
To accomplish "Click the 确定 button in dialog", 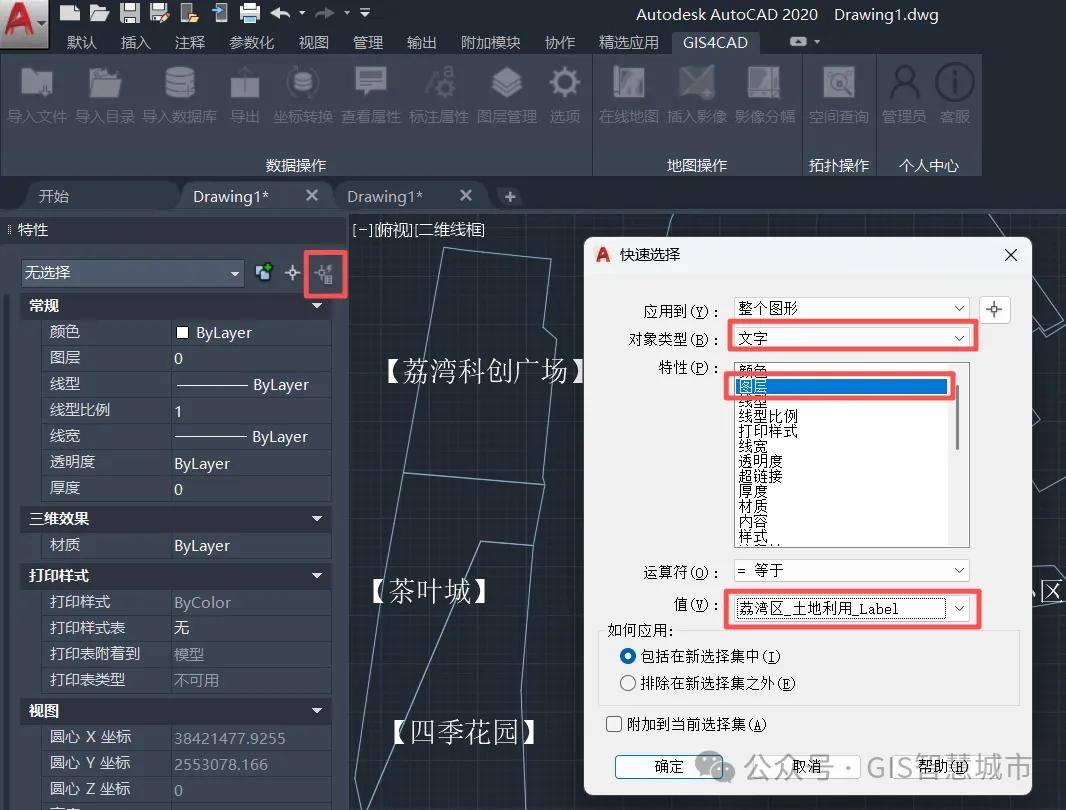I will pos(668,767).
